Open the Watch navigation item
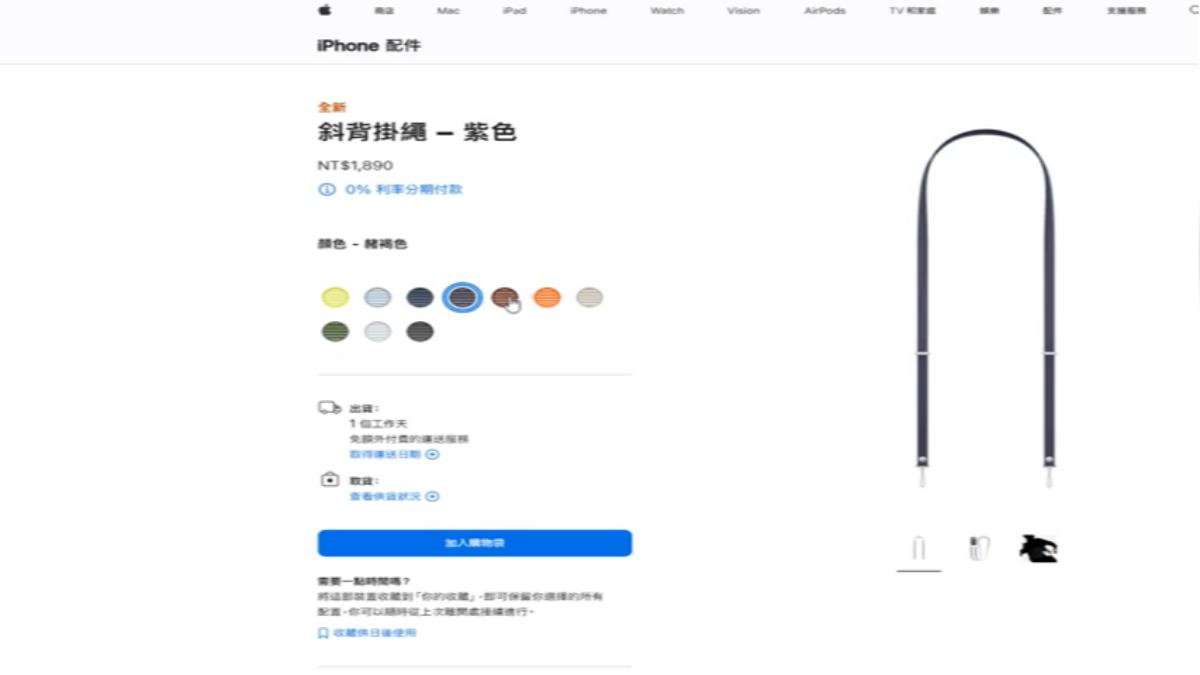 coord(667,11)
